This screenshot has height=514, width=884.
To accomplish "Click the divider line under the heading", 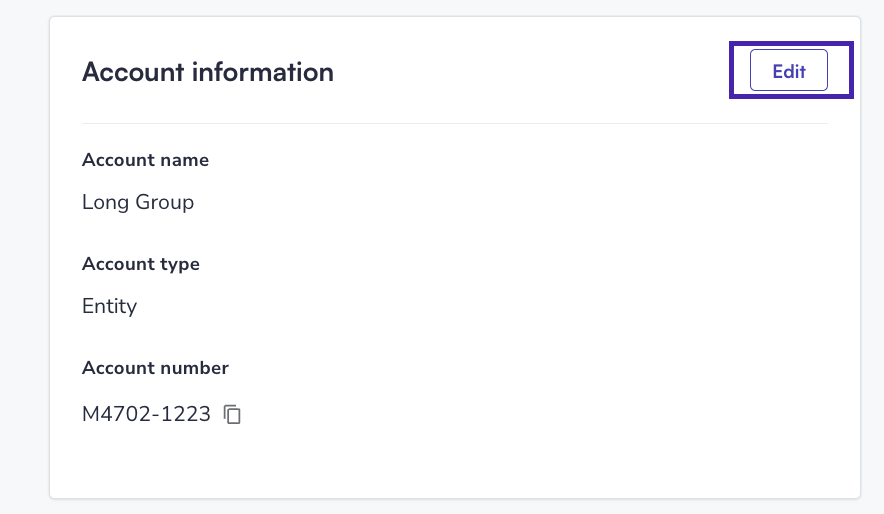I will (455, 123).
